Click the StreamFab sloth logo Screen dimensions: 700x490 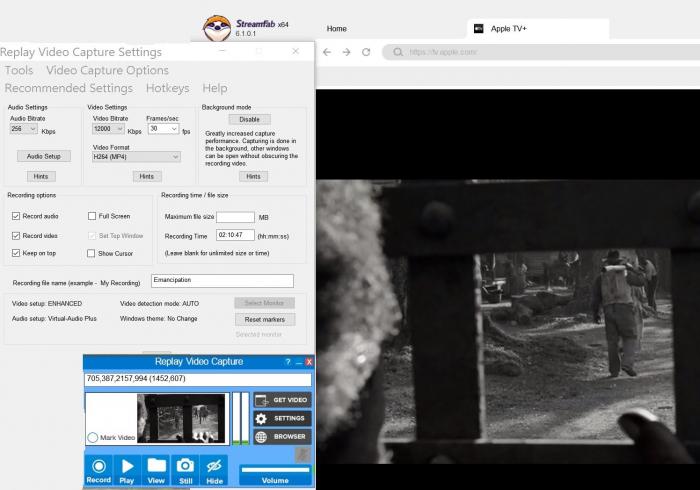coord(217,28)
